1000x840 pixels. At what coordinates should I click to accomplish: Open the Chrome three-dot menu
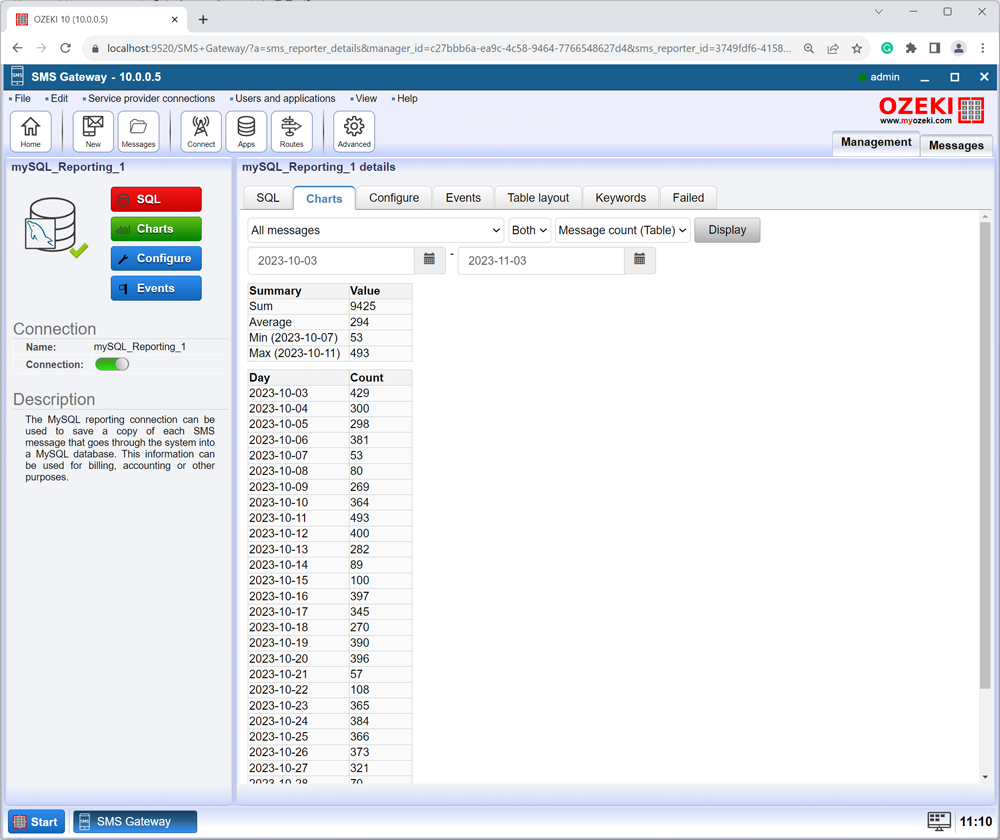click(x=983, y=48)
